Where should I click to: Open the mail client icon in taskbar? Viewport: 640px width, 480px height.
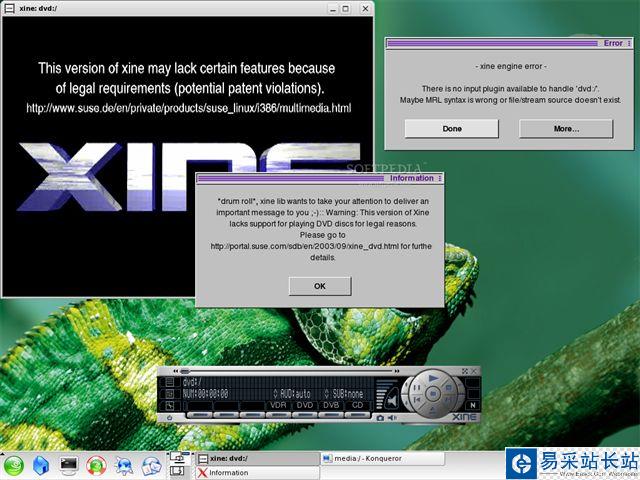coord(151,466)
